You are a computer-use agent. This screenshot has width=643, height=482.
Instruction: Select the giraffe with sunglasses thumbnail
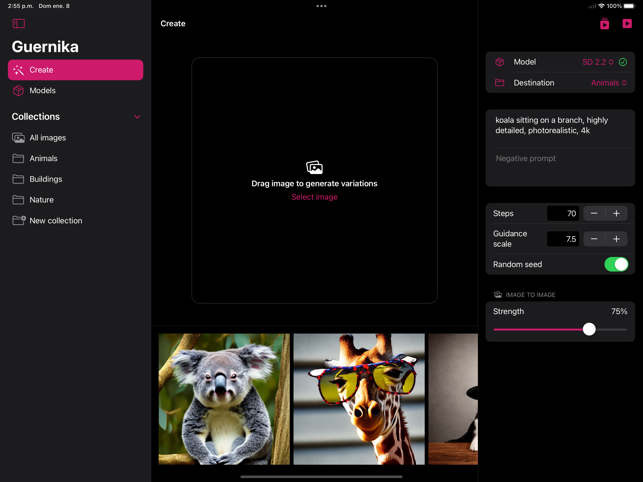tap(359, 399)
